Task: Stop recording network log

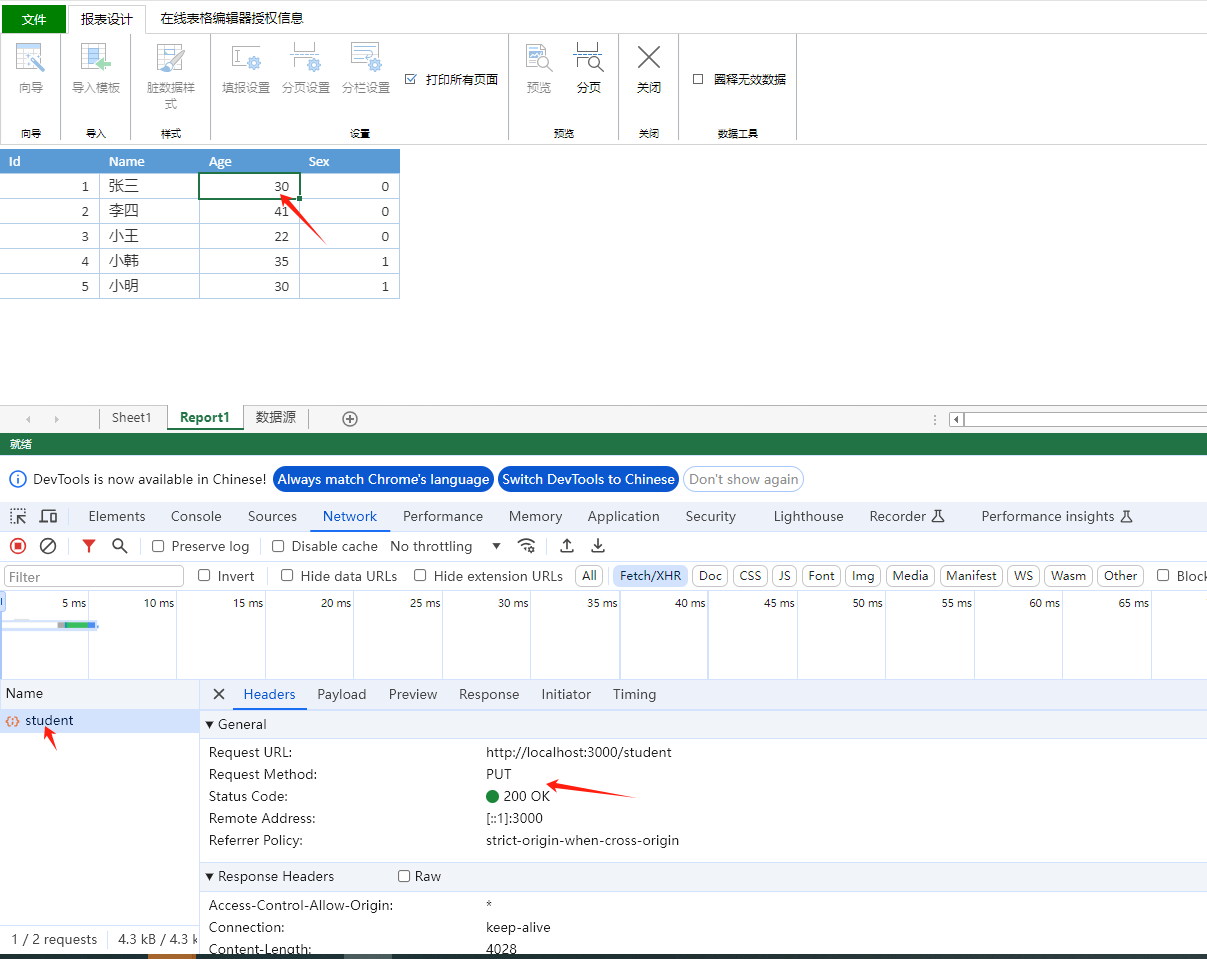Action: [x=18, y=546]
